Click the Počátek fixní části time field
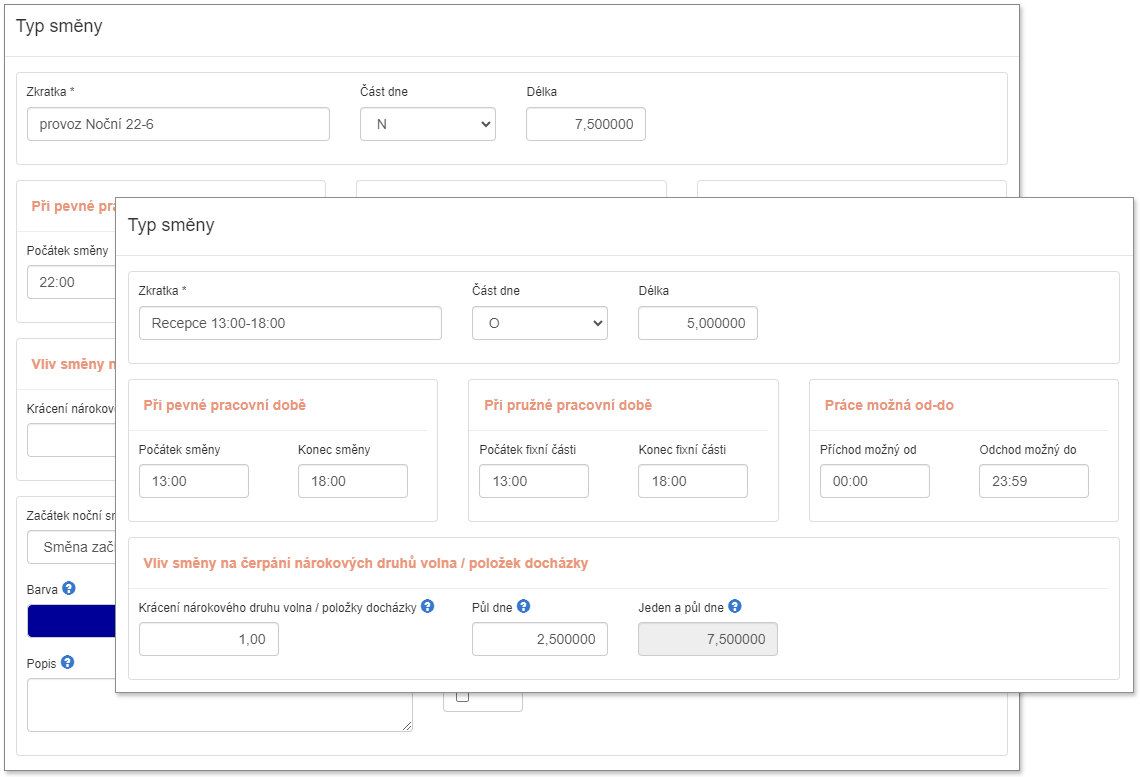Image resolution: width=1140 pixels, height=777 pixels. 533,481
